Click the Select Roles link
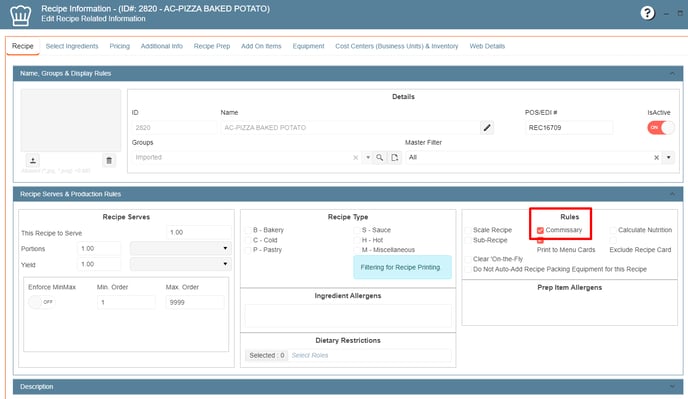The width and height of the screenshot is (688, 399). pos(310,356)
